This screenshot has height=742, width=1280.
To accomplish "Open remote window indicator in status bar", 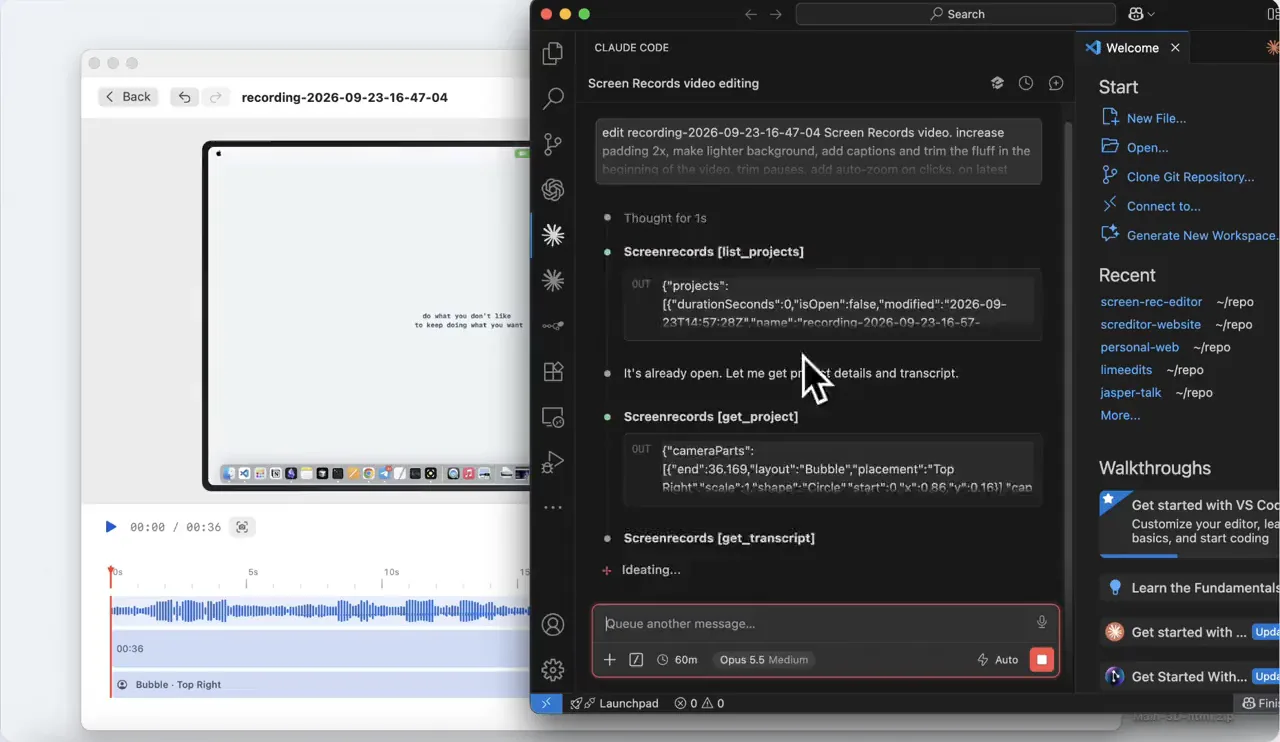I will pos(546,703).
